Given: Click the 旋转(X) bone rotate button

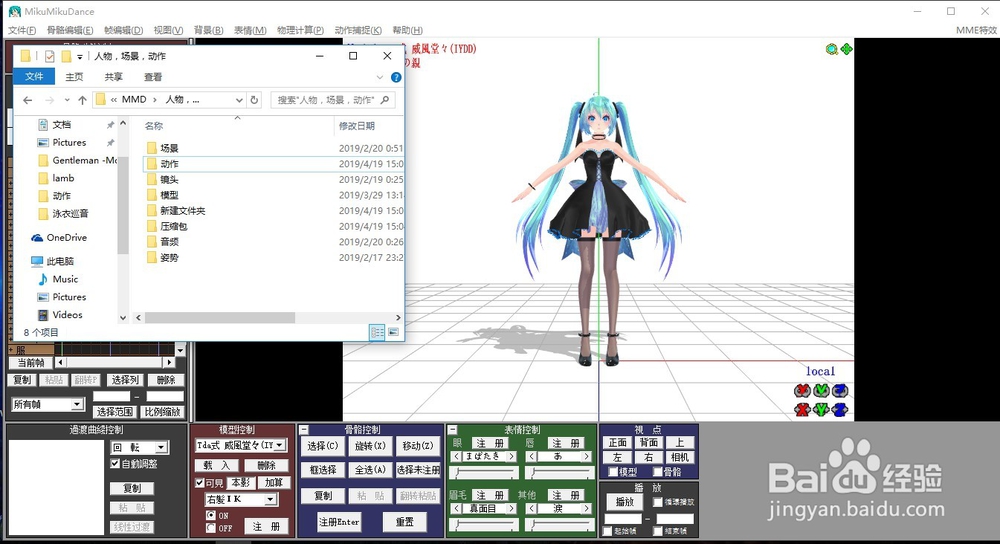Looking at the screenshot, I should pyautogui.click(x=370, y=446).
